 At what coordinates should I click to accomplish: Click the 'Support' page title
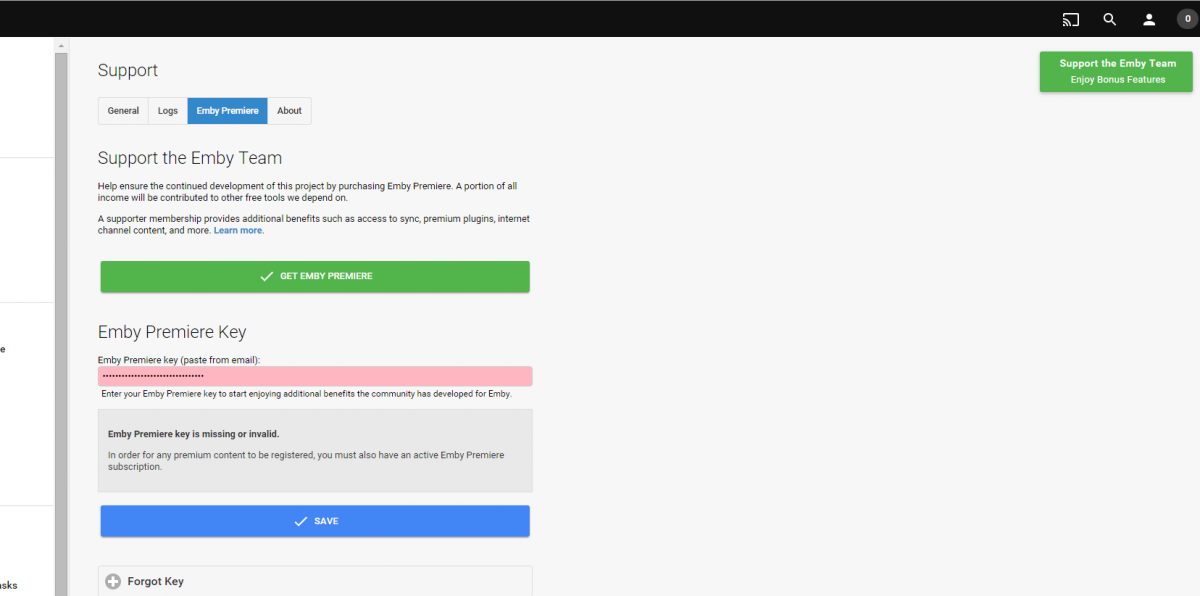point(128,70)
